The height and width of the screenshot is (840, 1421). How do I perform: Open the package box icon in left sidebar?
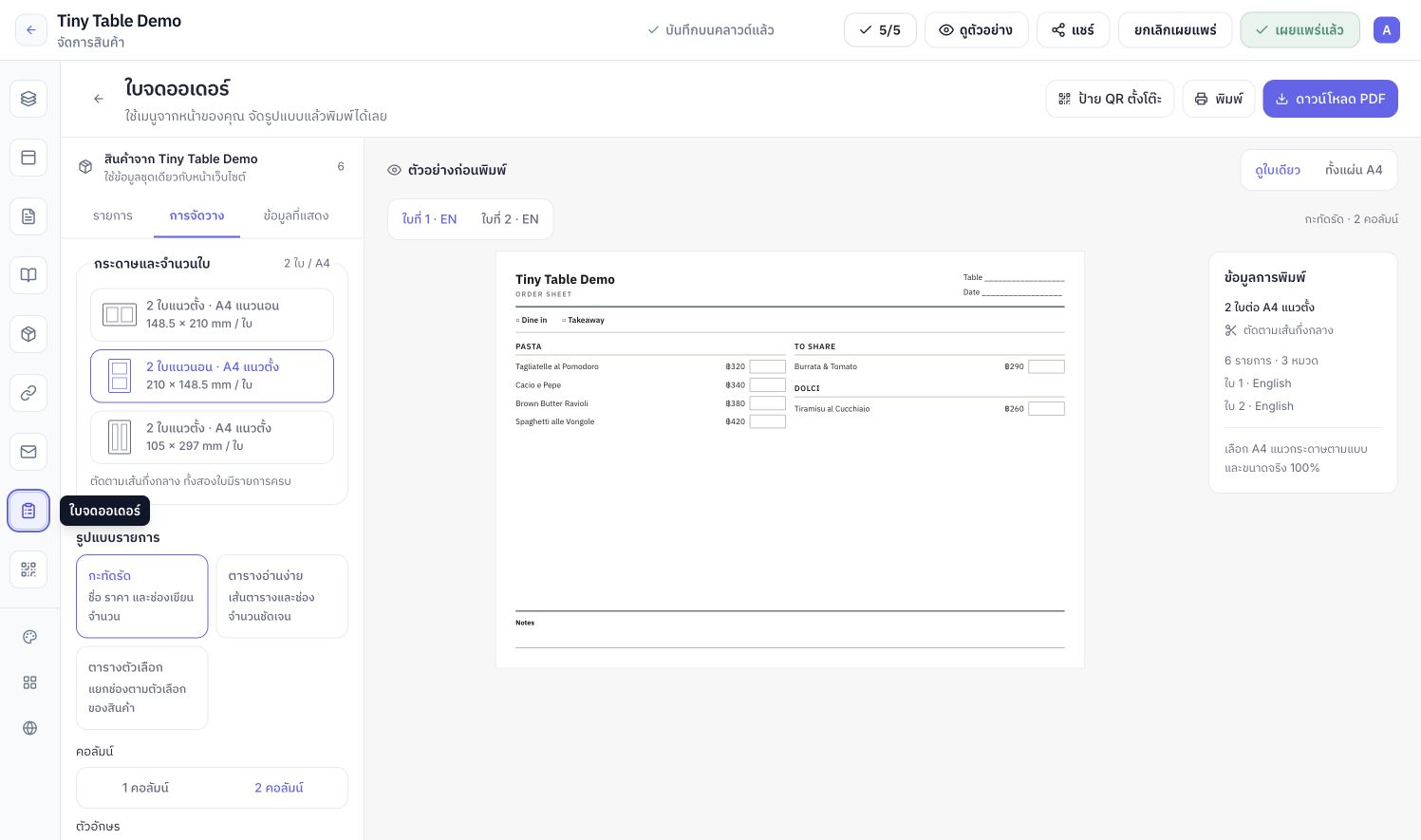[28, 334]
